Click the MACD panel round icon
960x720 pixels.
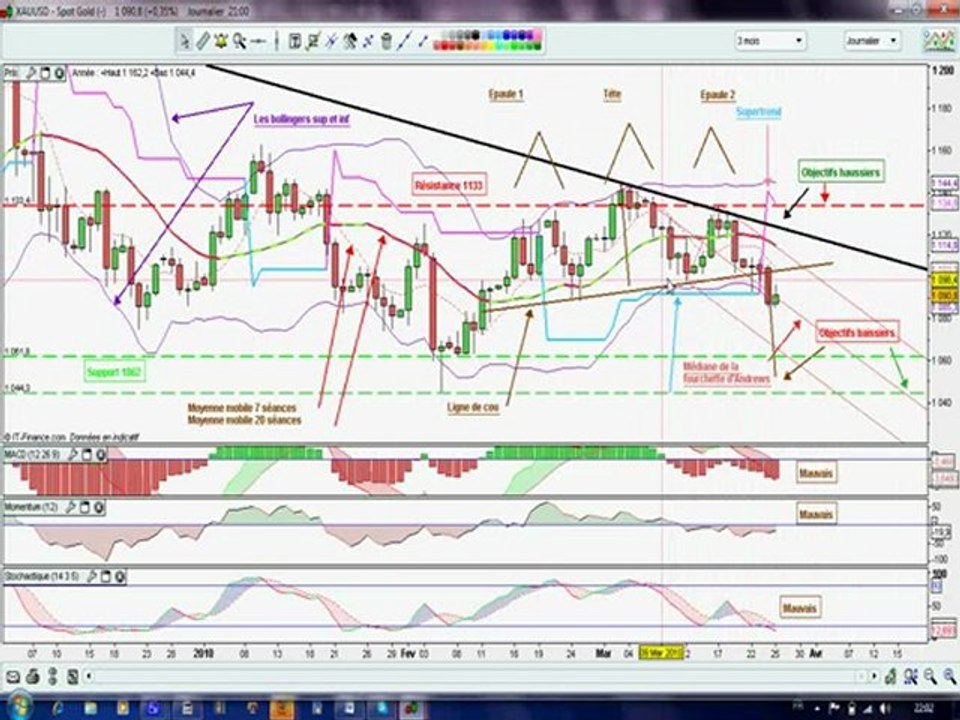[100, 454]
